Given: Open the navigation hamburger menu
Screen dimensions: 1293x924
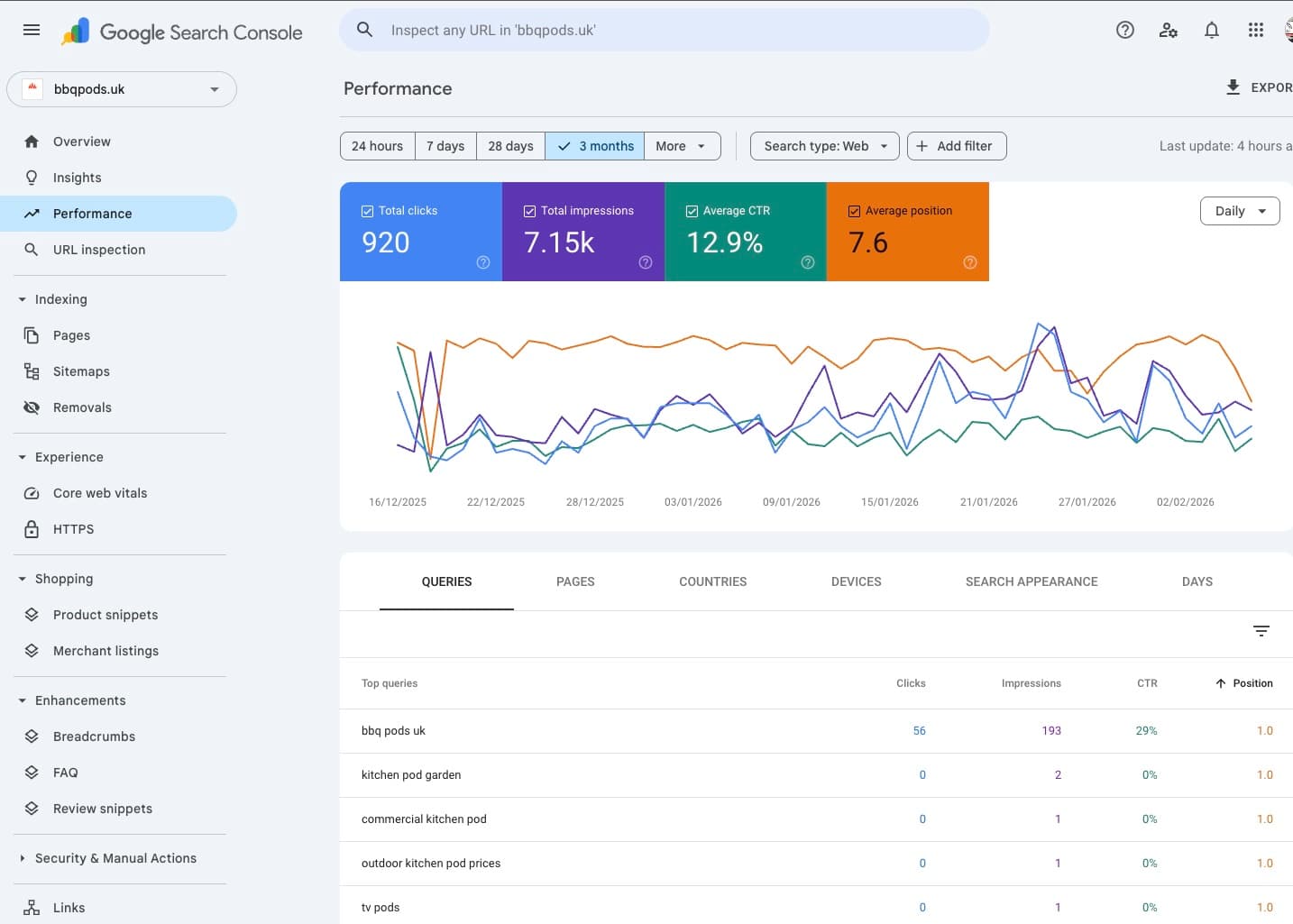Looking at the screenshot, I should pos(31,30).
